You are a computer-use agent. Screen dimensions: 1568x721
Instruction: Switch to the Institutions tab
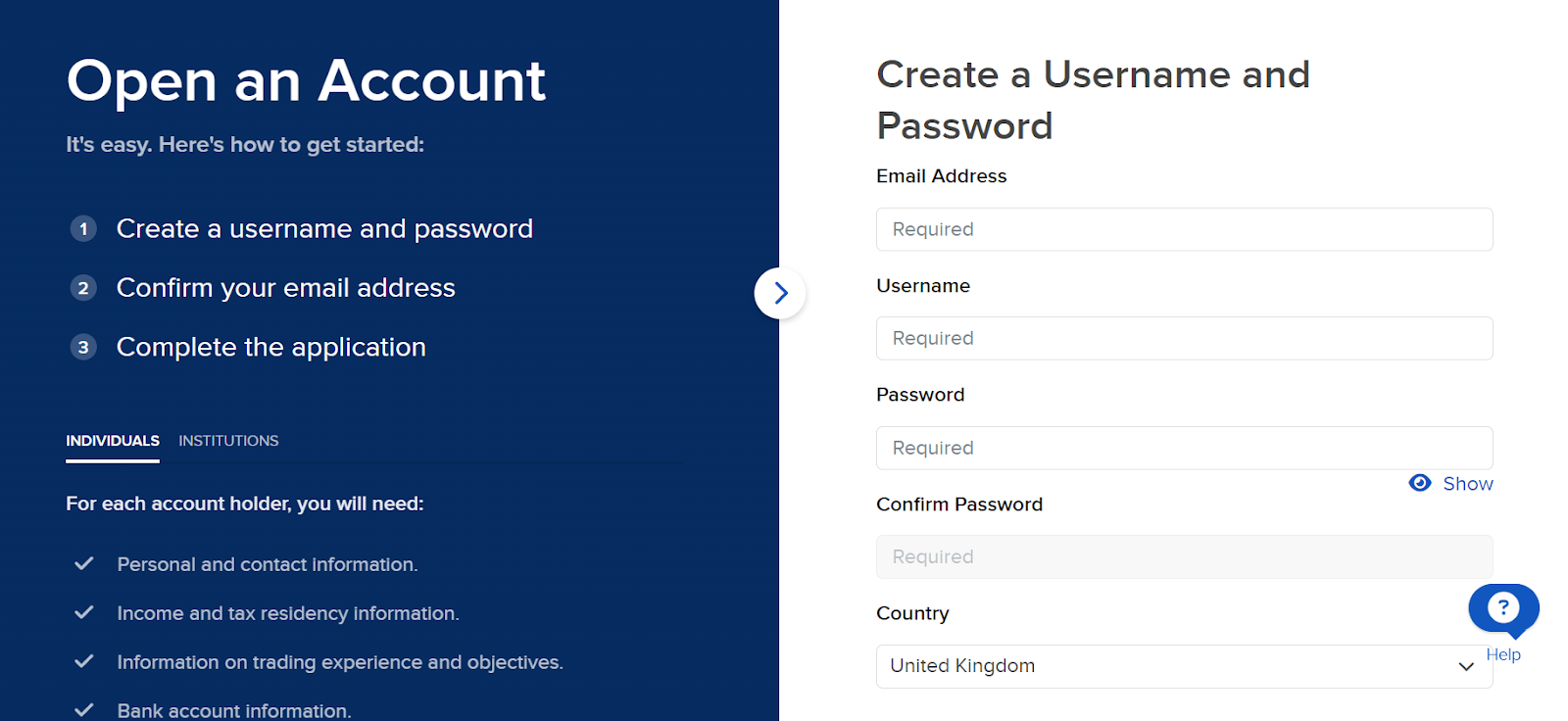pos(228,441)
